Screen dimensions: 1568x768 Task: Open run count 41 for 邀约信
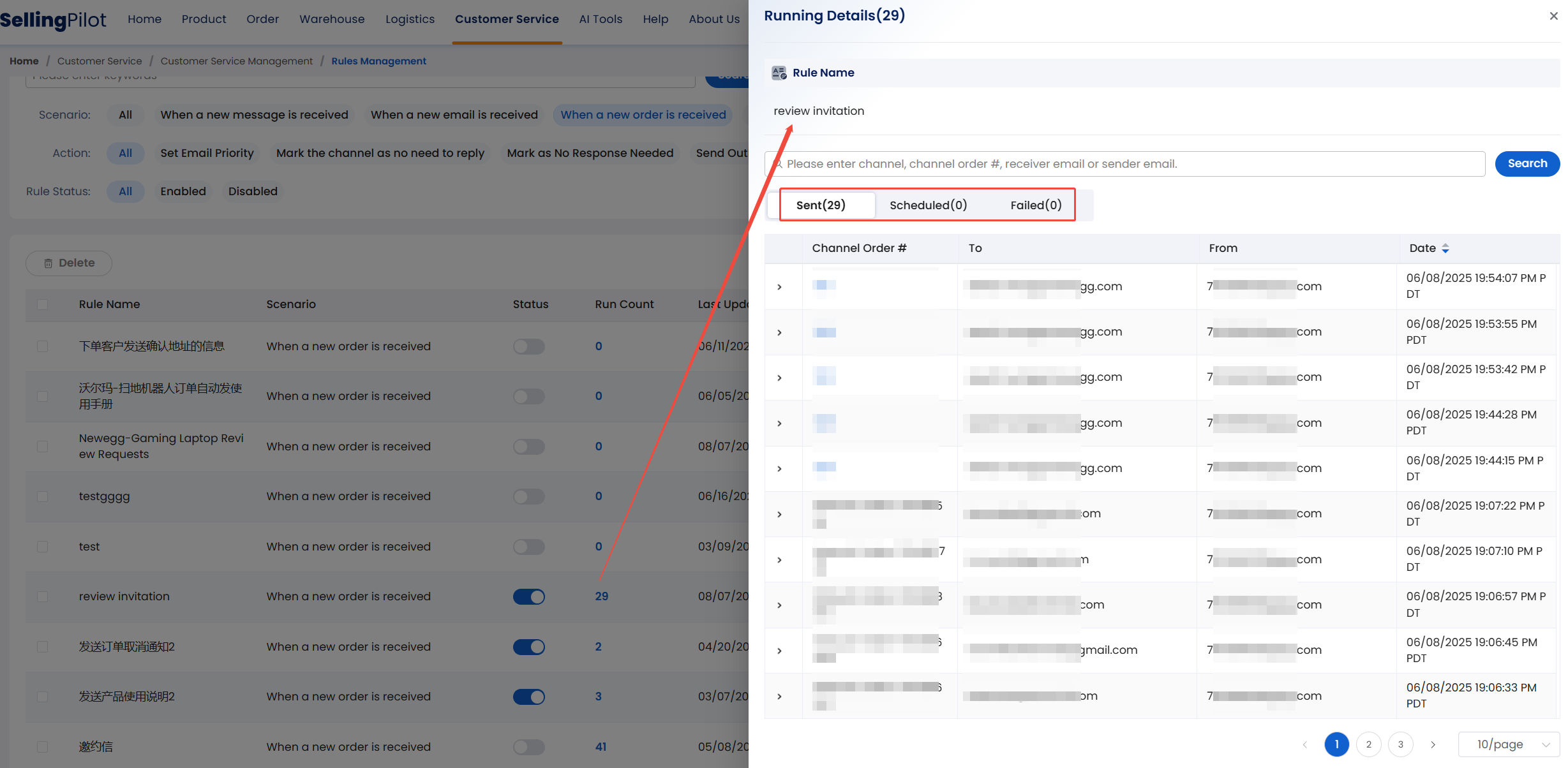601,747
